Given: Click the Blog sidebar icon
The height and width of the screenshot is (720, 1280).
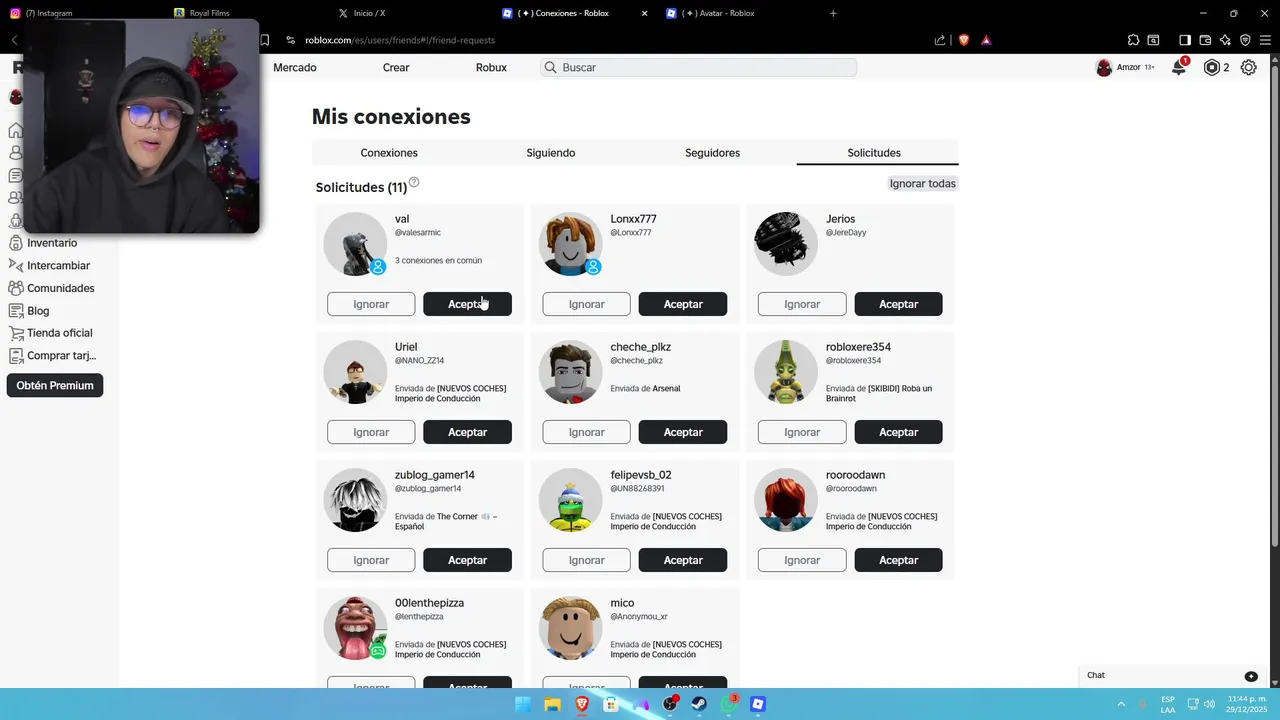Looking at the screenshot, I should (x=16, y=310).
